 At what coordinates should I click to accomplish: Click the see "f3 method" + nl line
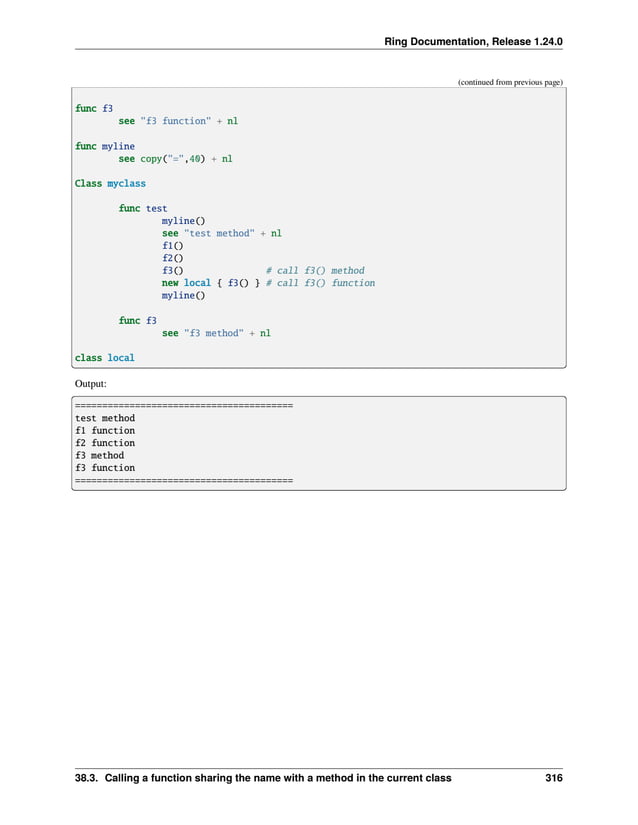point(216,333)
